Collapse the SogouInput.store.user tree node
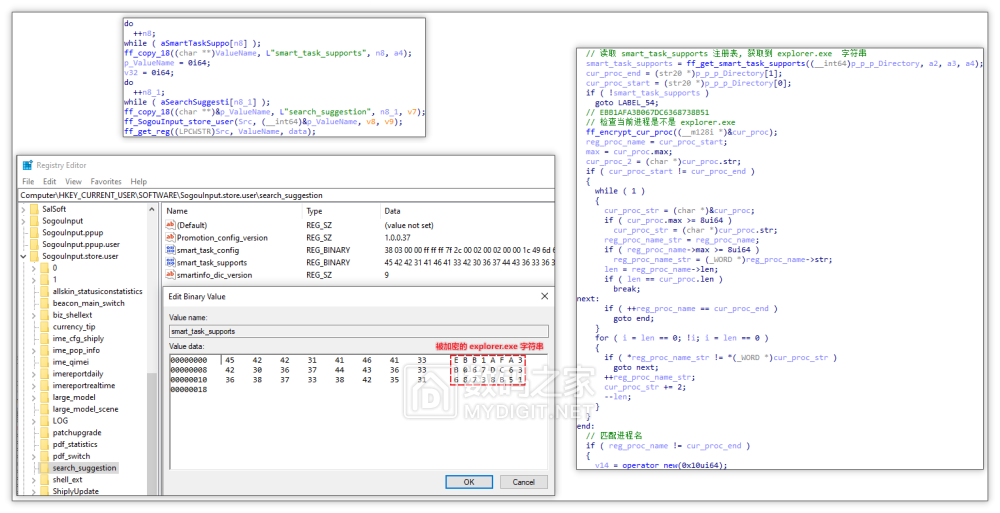Viewport: 1000px width, 513px height. [24, 256]
